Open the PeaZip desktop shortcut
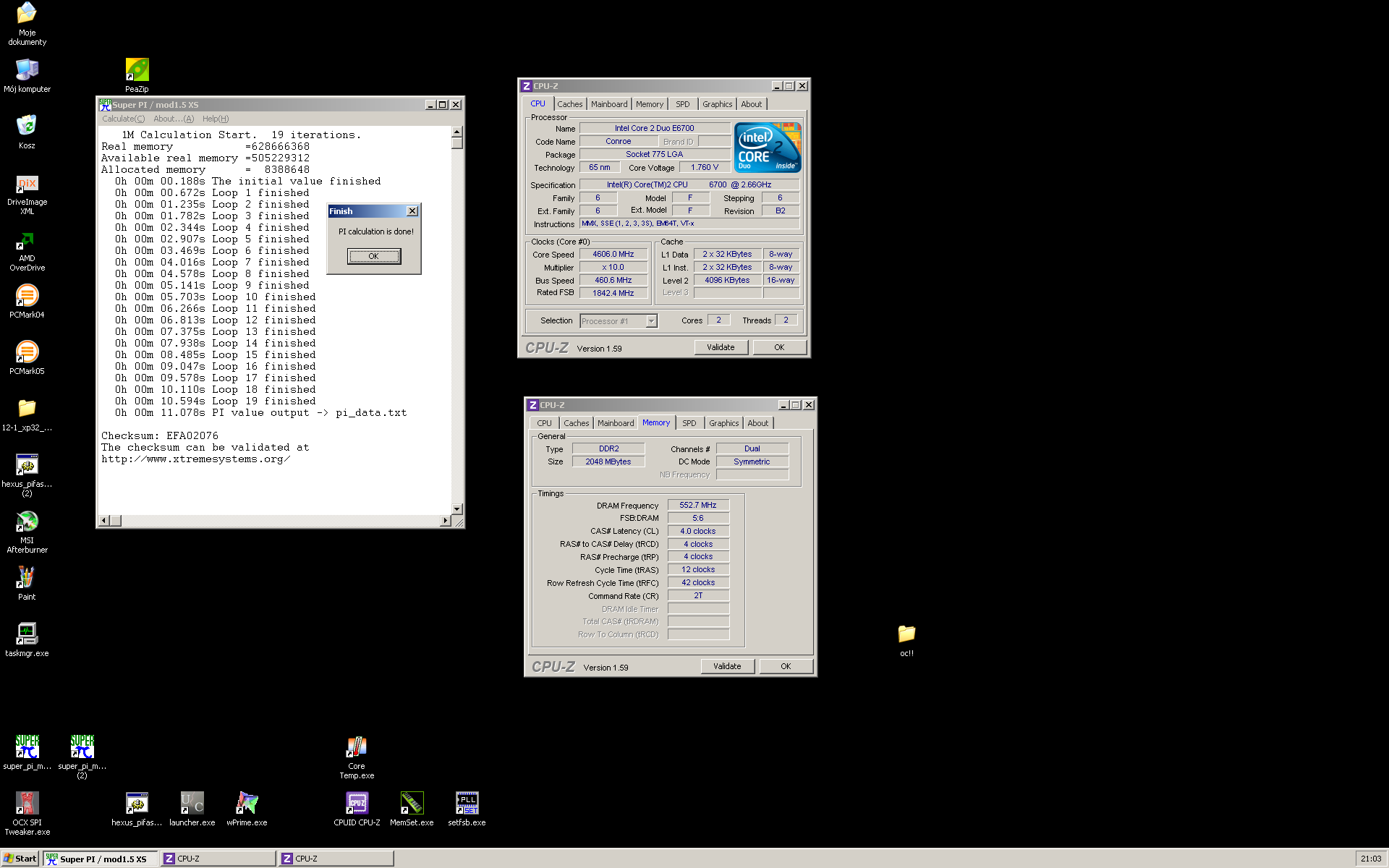This screenshot has height=868, width=1389. 137,75
